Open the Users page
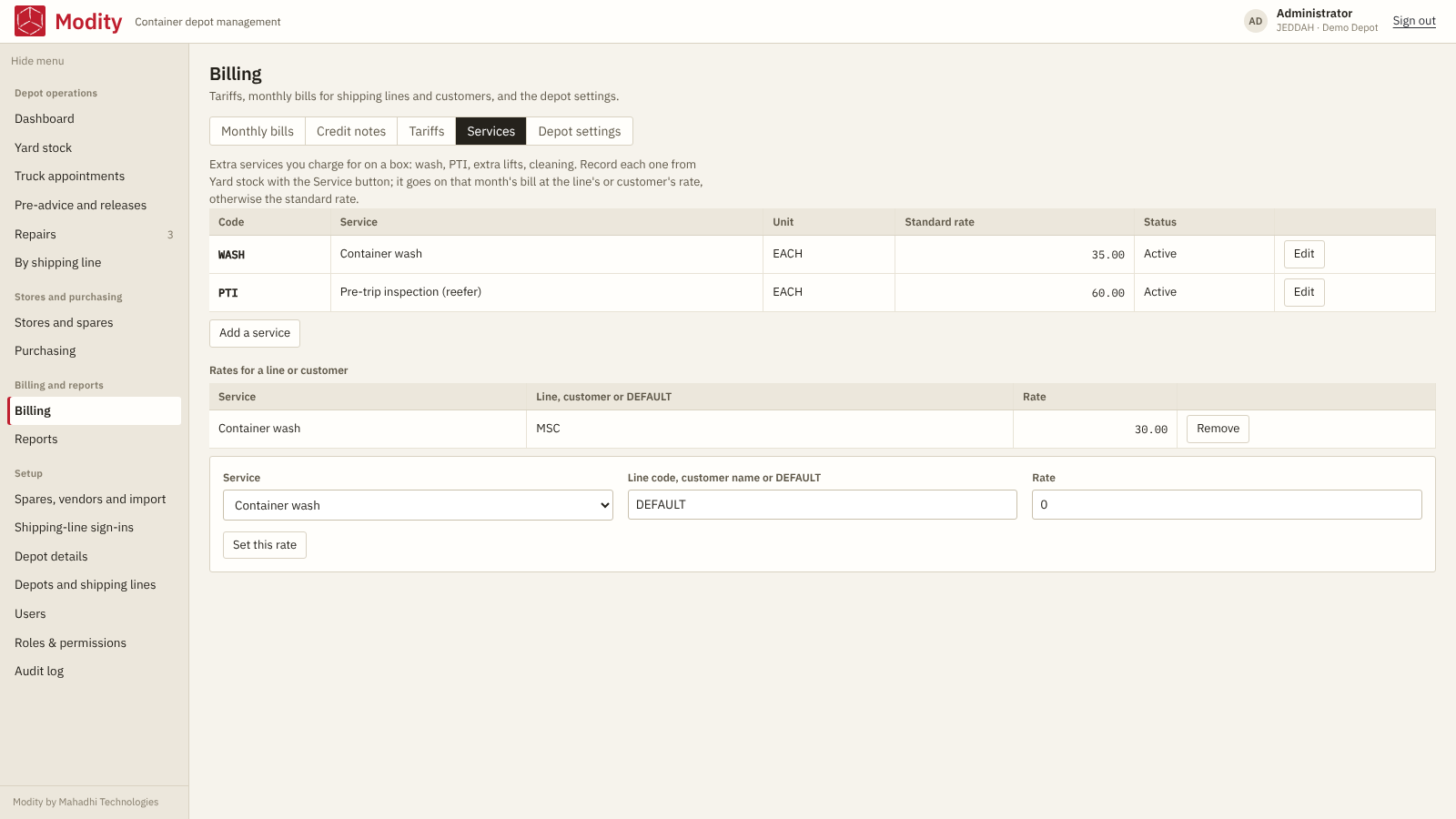Screen dimensions: 1456x819 (95, 614)
